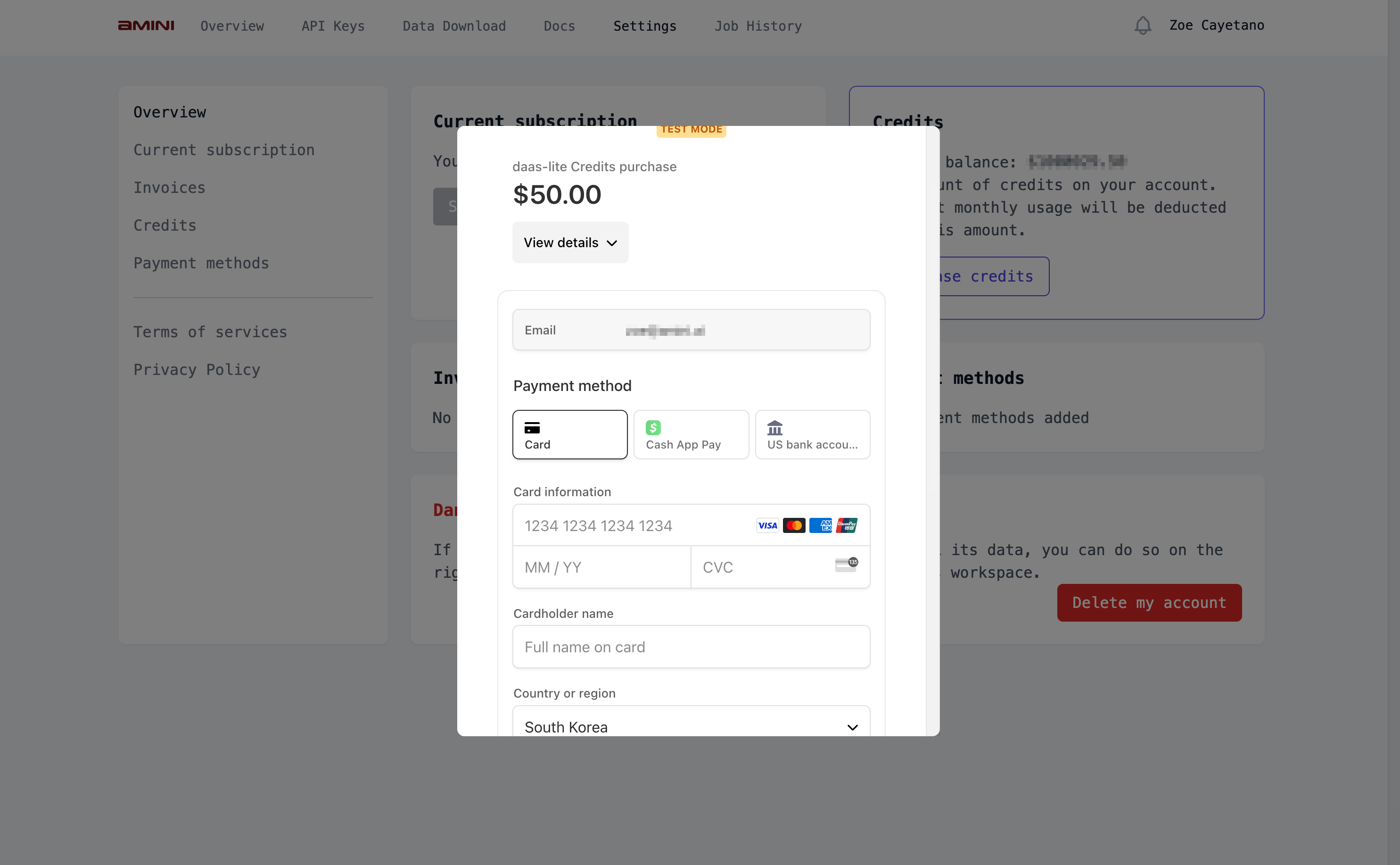Select Cash App Pay payment method

(x=691, y=434)
